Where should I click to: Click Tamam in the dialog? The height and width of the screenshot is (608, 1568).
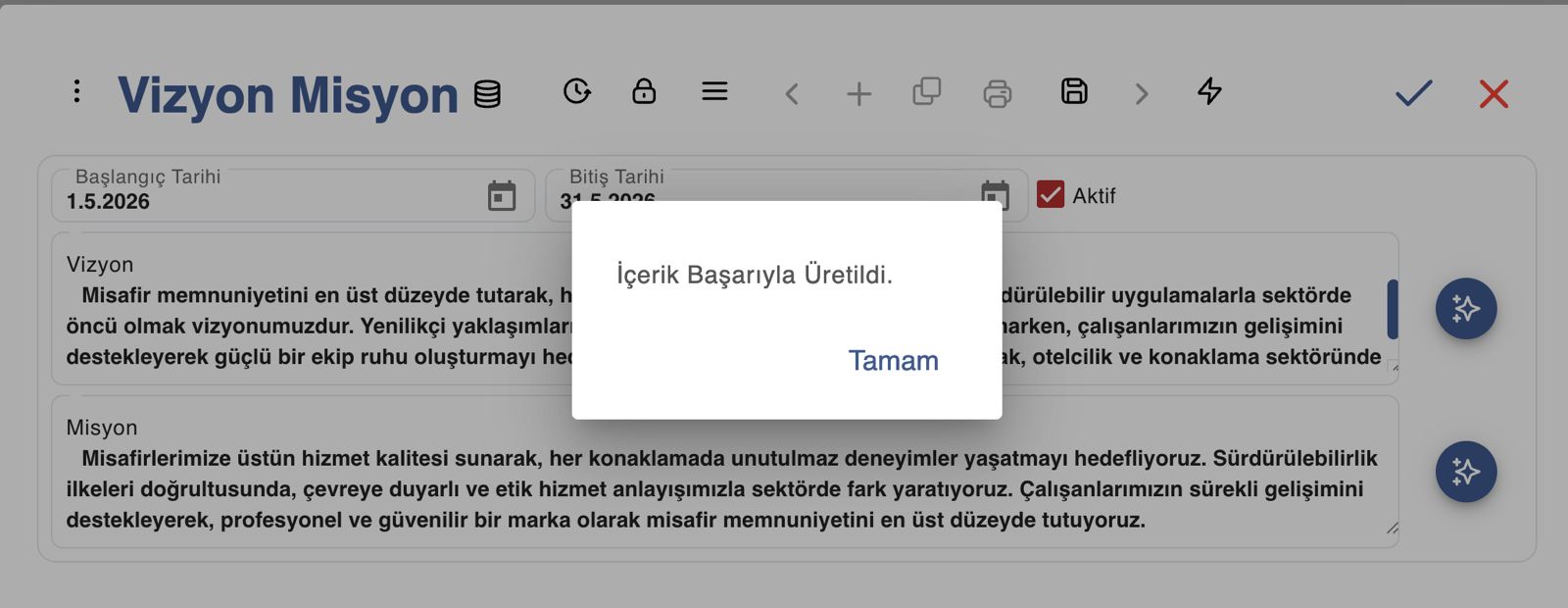[x=893, y=361]
